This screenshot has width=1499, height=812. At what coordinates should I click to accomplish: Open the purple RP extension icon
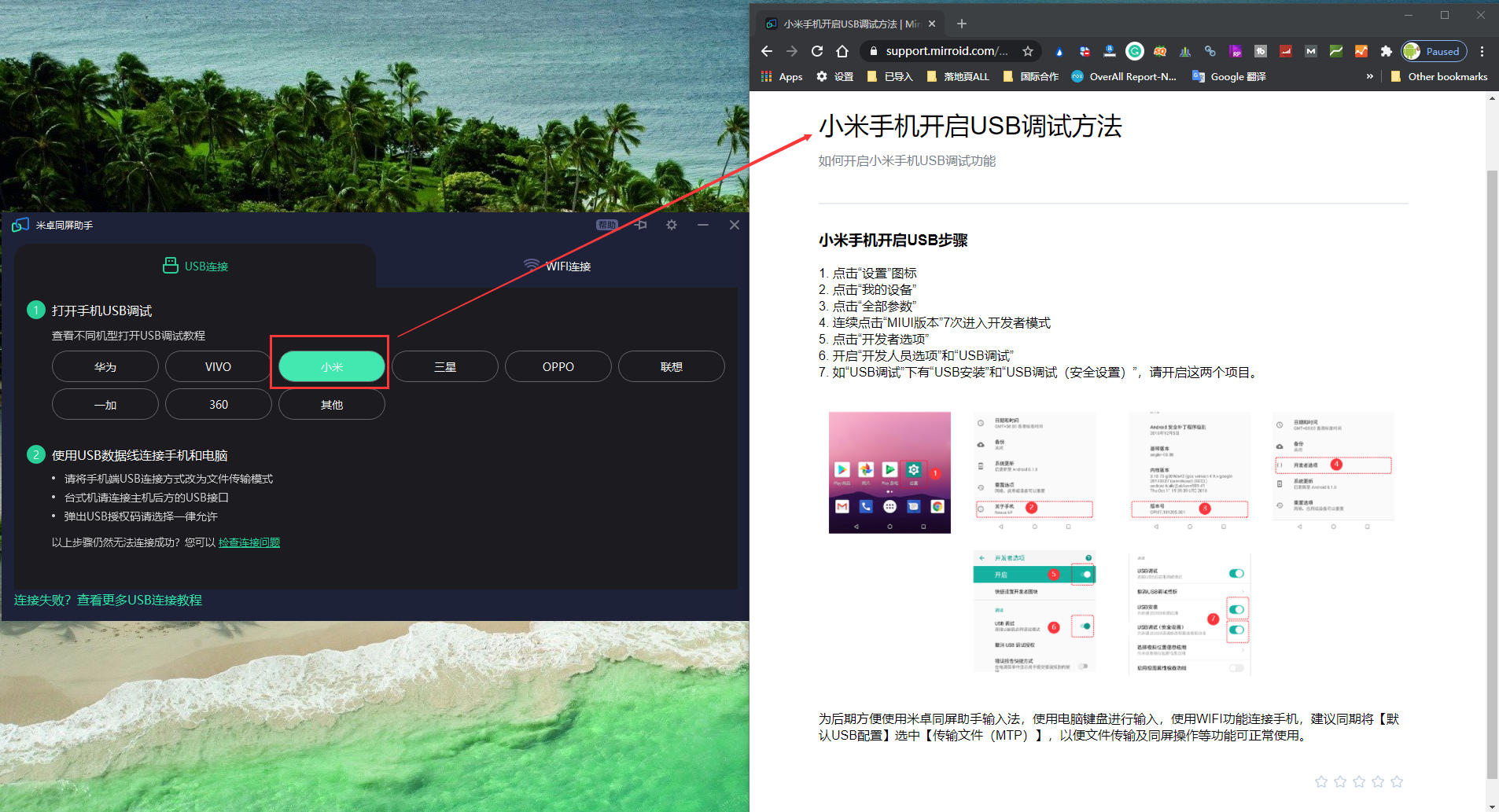click(1236, 51)
